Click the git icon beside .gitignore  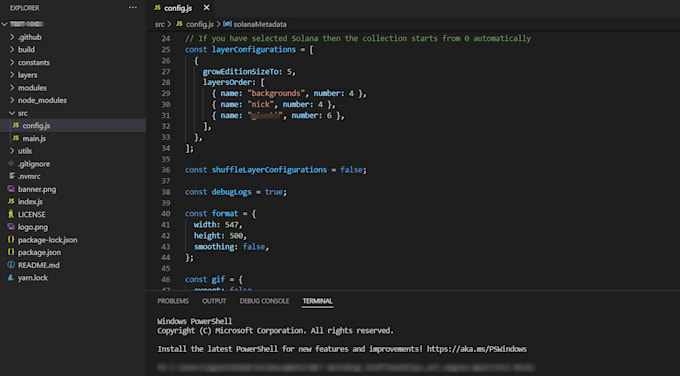coord(11,163)
